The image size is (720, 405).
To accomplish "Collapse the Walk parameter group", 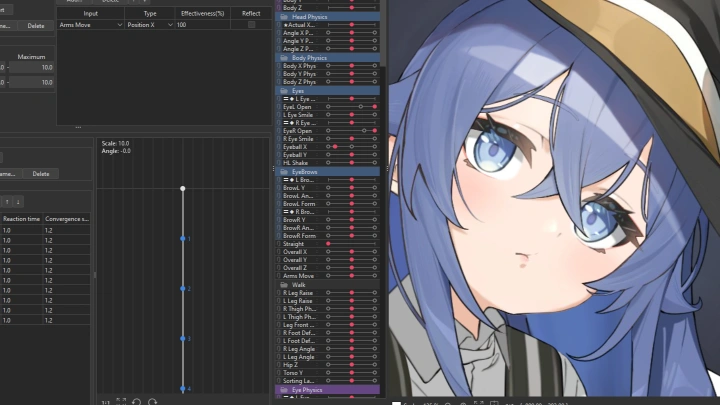I will (x=327, y=285).
